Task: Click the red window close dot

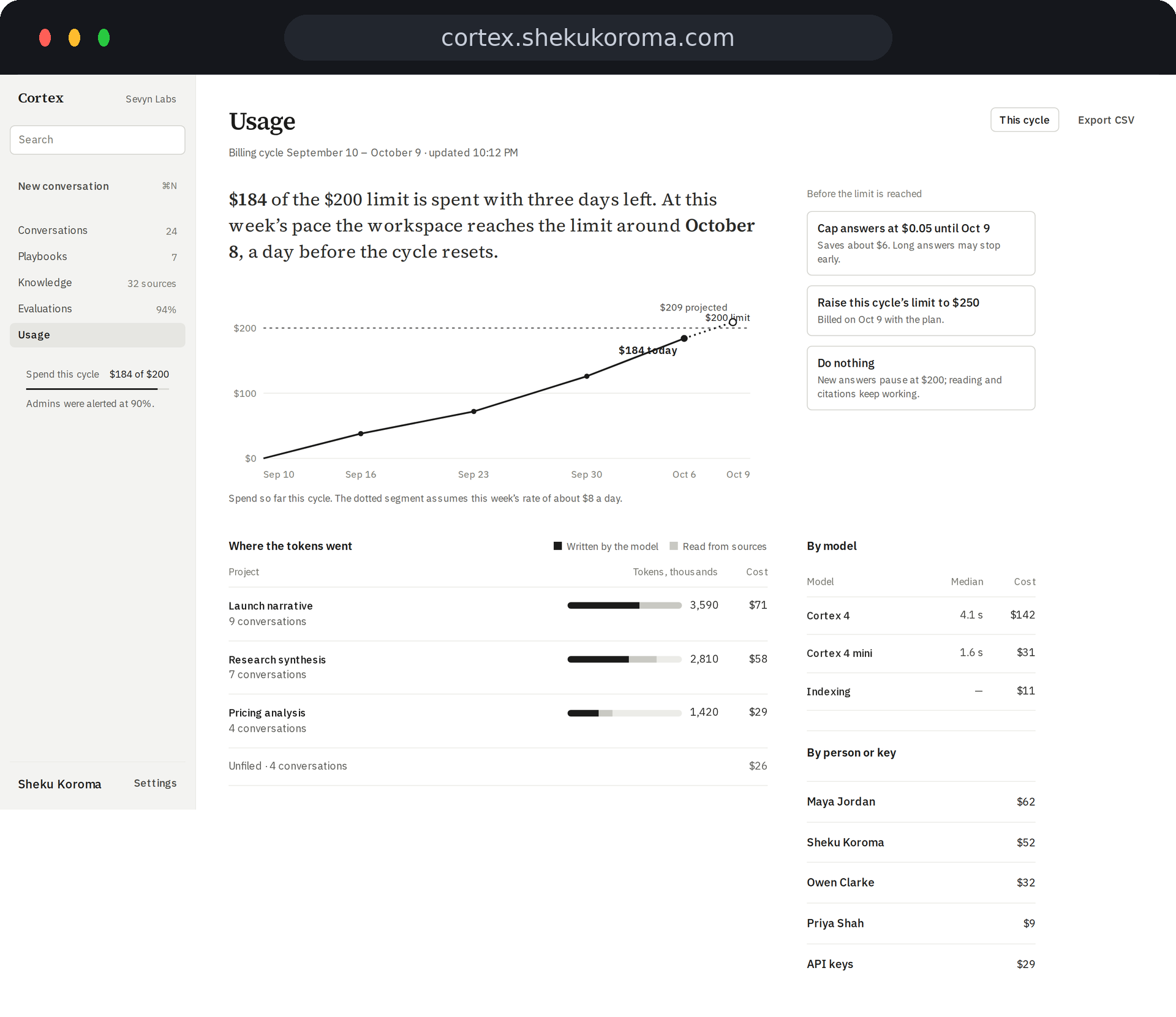Action: [45, 38]
